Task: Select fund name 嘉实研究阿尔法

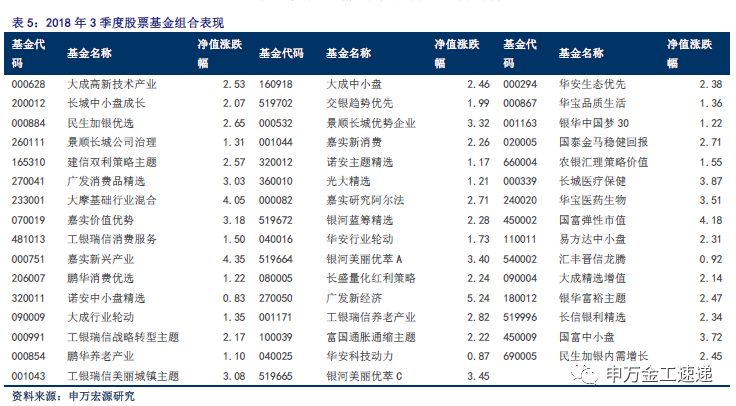Action: tap(366, 200)
